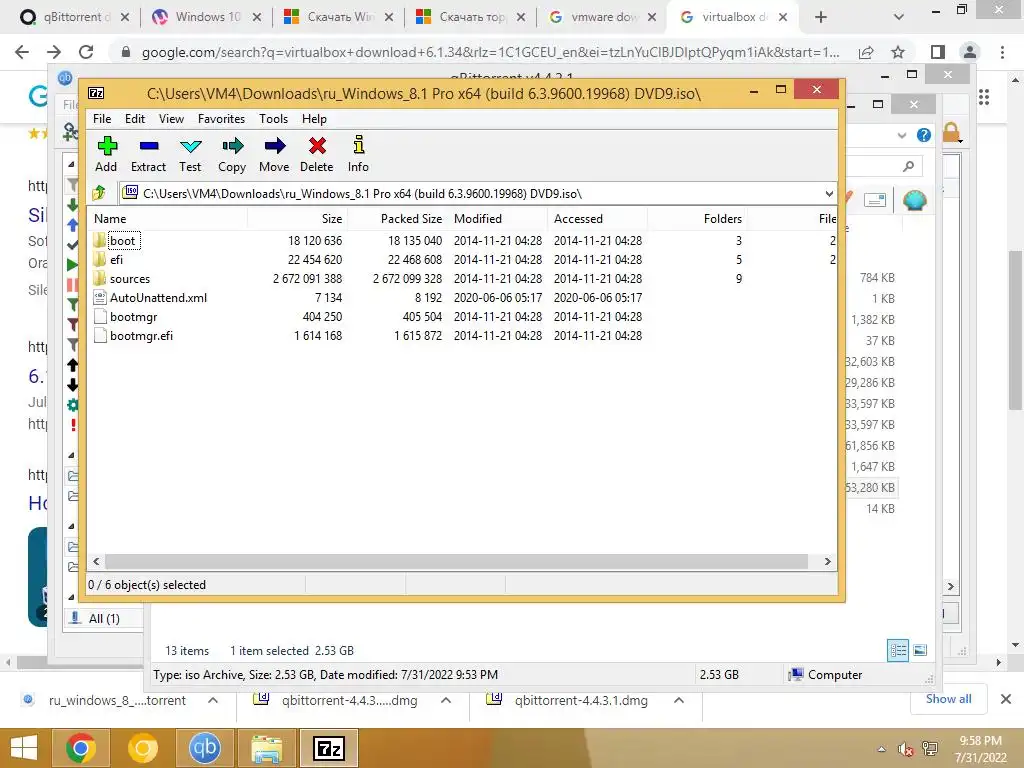Click the Explorer search magnifier icon
Viewport: 1024px width, 768px height.
908,167
